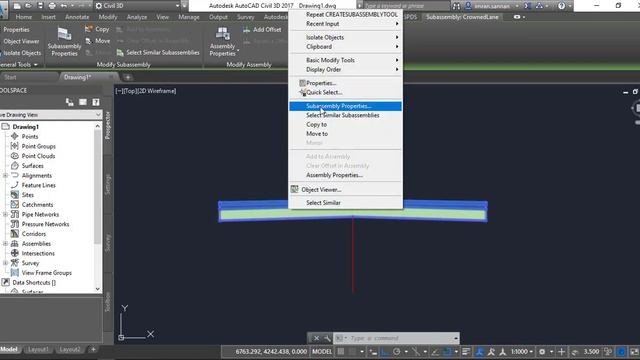Open the Annotate ribbon tab

click(77, 17)
